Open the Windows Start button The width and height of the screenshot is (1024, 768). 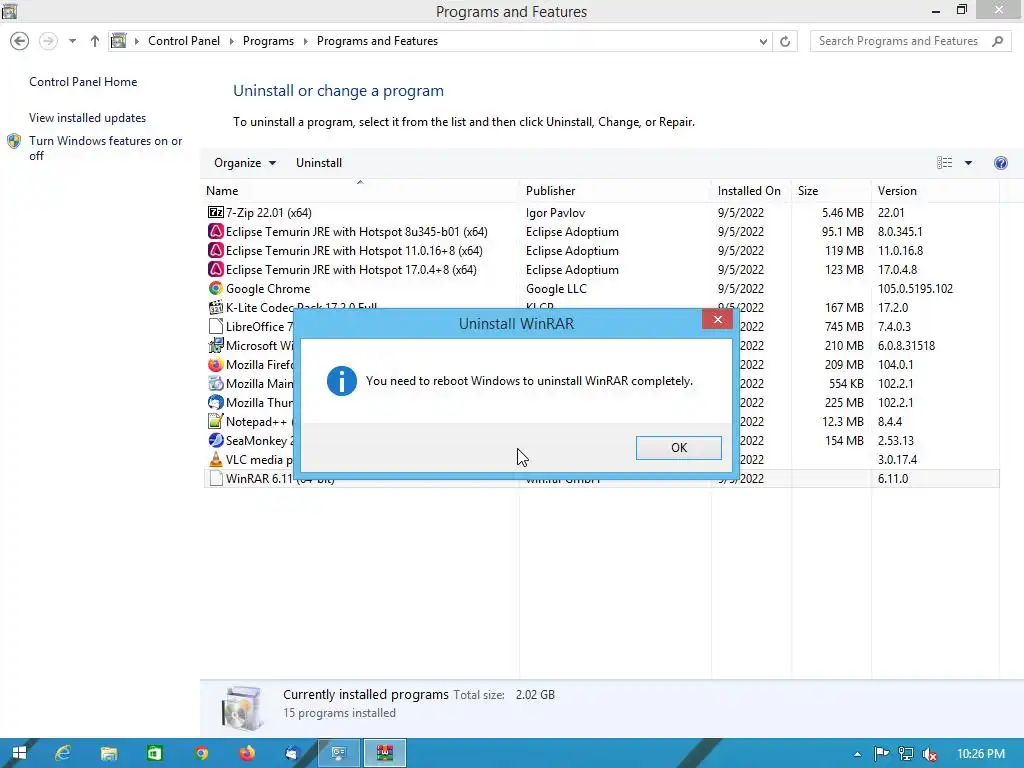point(19,754)
